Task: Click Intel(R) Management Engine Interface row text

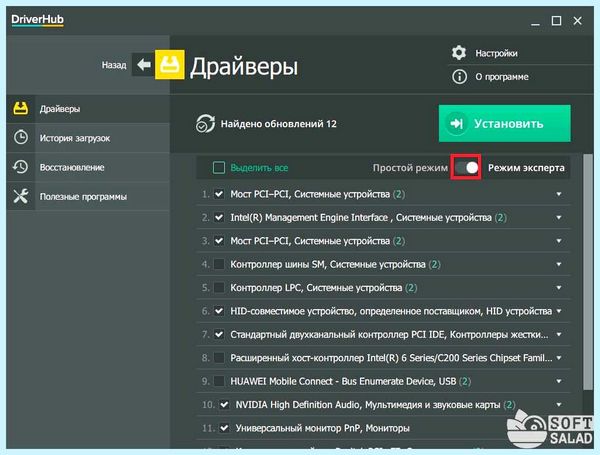Action: coord(368,218)
